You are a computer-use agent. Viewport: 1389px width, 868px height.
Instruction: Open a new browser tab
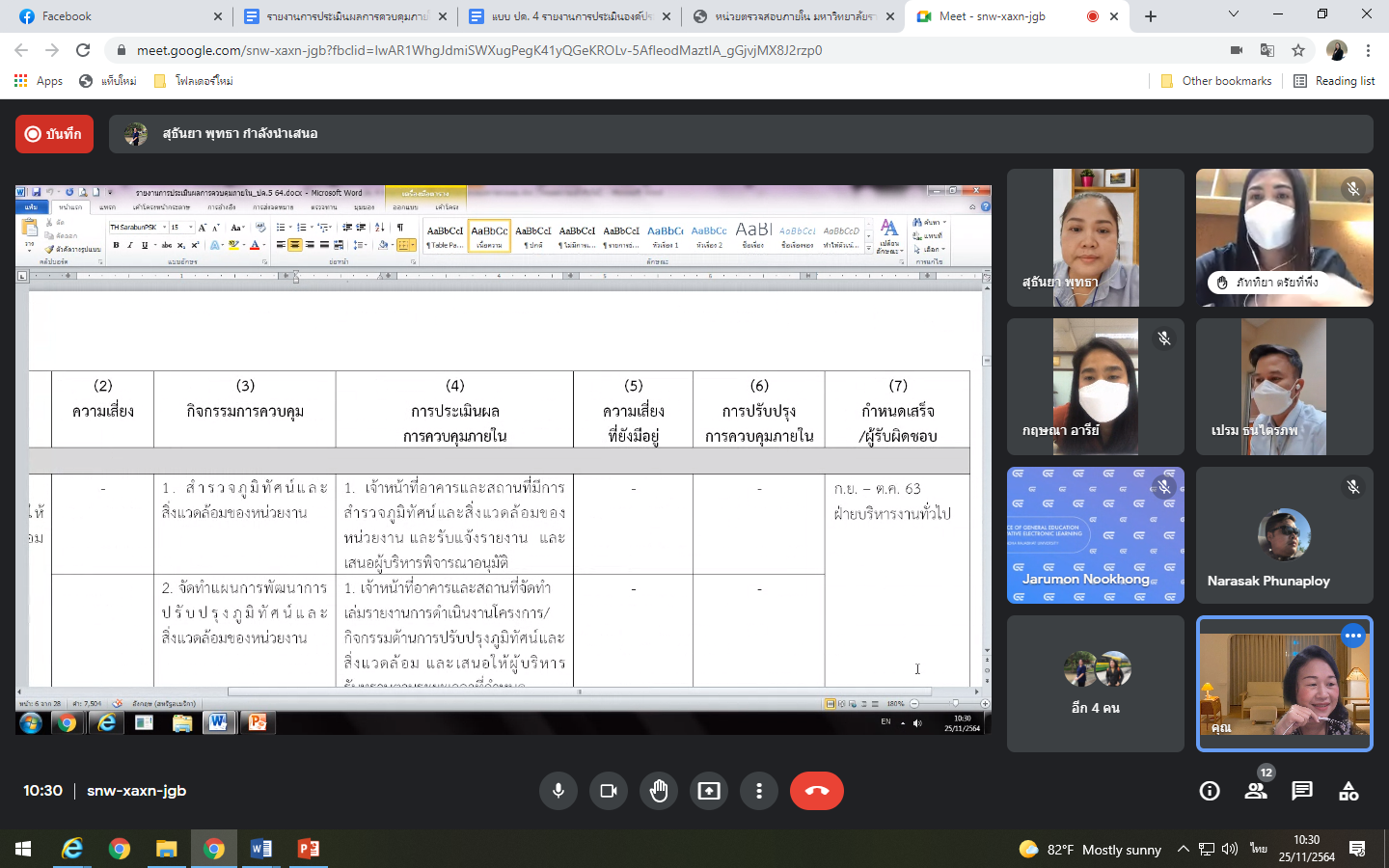[1151, 16]
